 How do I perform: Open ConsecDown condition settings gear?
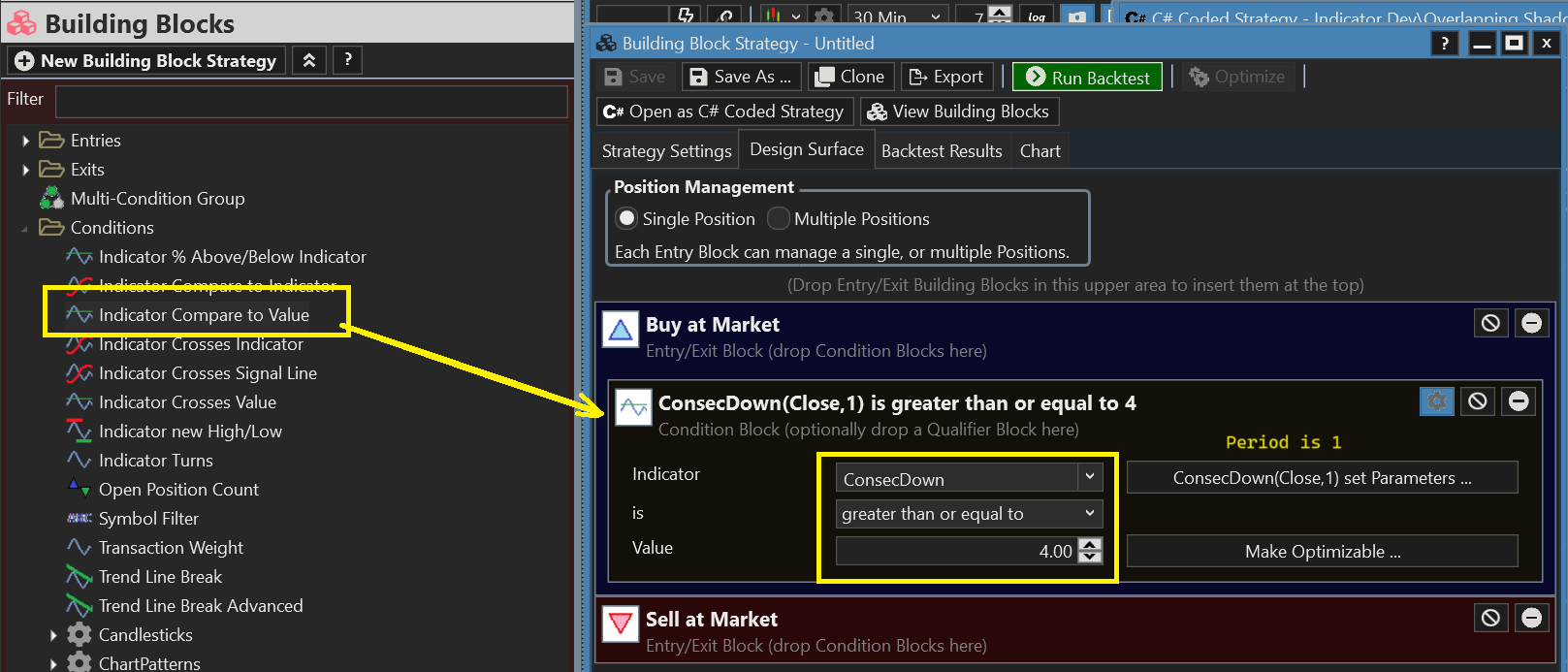(x=1436, y=400)
